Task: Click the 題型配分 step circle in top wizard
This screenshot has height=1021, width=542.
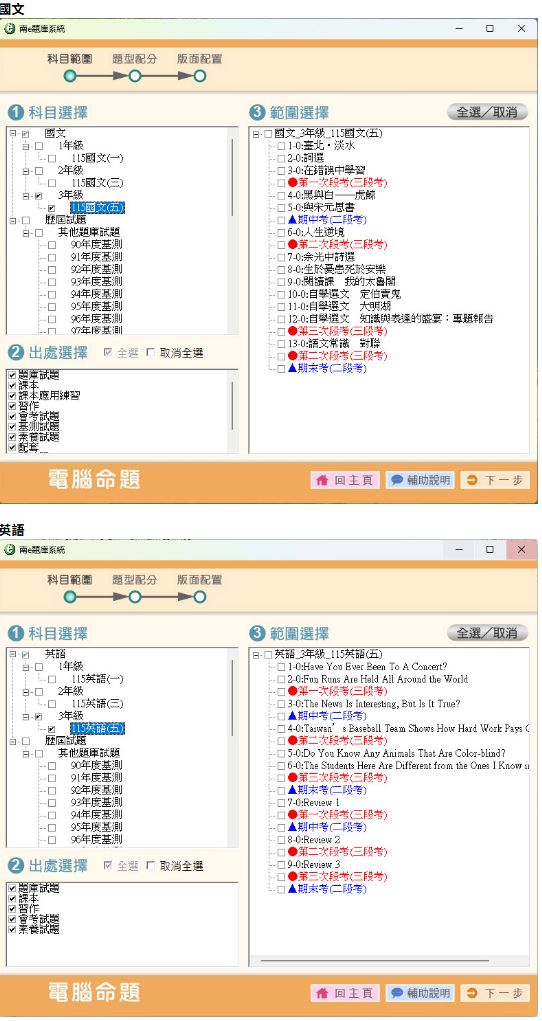Action: 135,76
